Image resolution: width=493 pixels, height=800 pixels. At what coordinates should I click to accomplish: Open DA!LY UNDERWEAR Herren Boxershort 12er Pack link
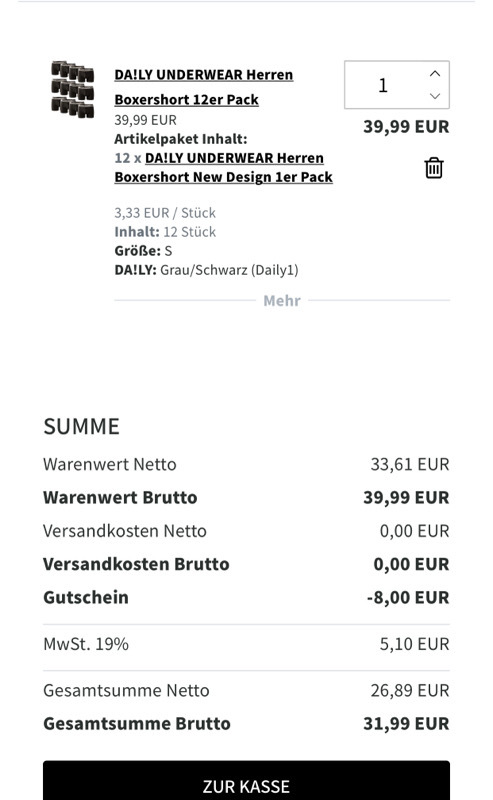(204, 87)
